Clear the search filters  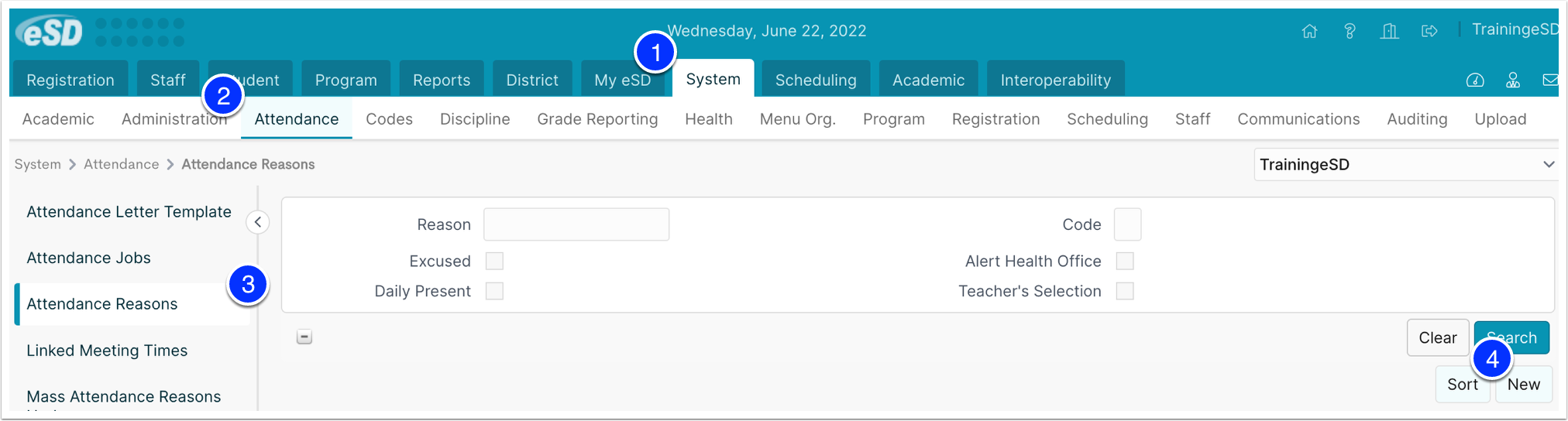(x=1438, y=337)
